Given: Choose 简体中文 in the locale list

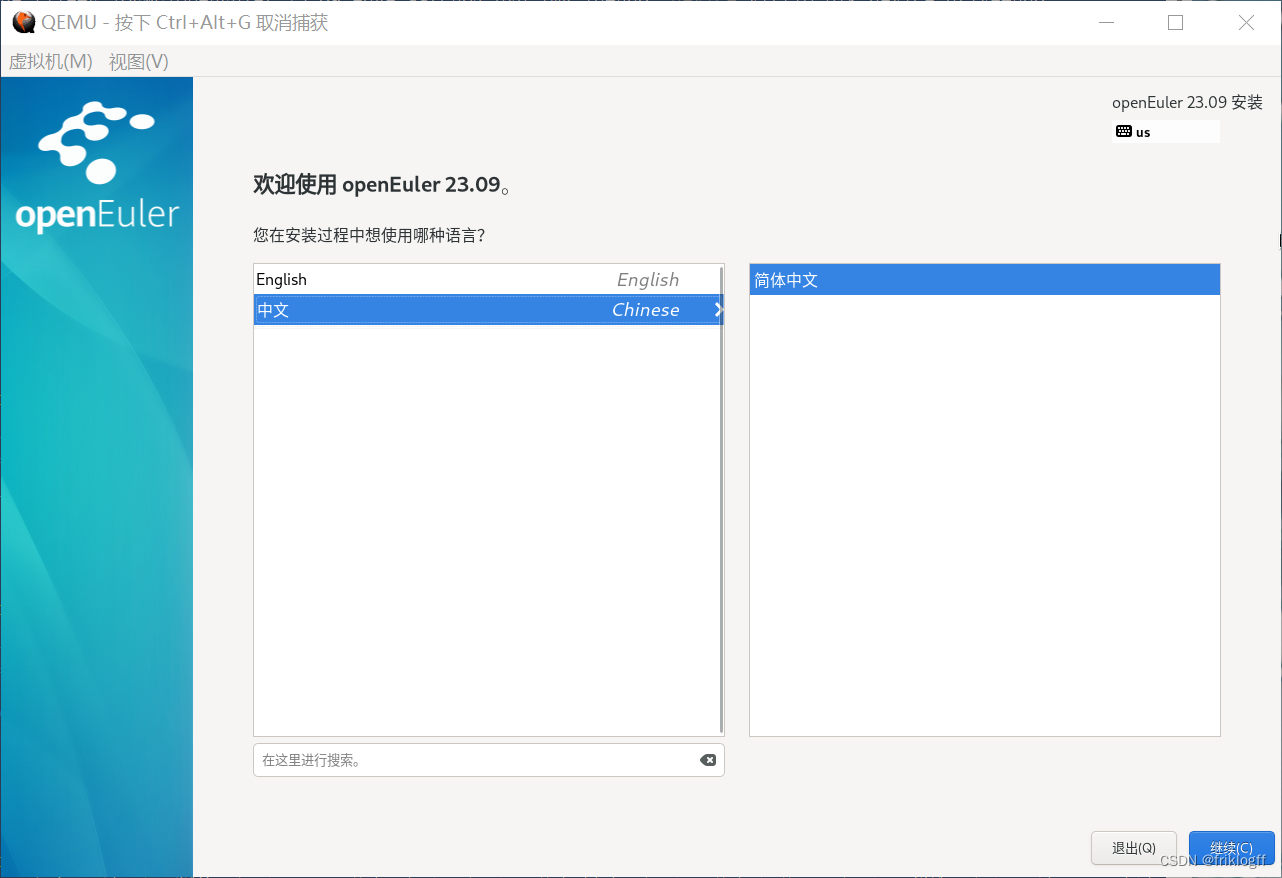Looking at the screenshot, I should tap(984, 280).
